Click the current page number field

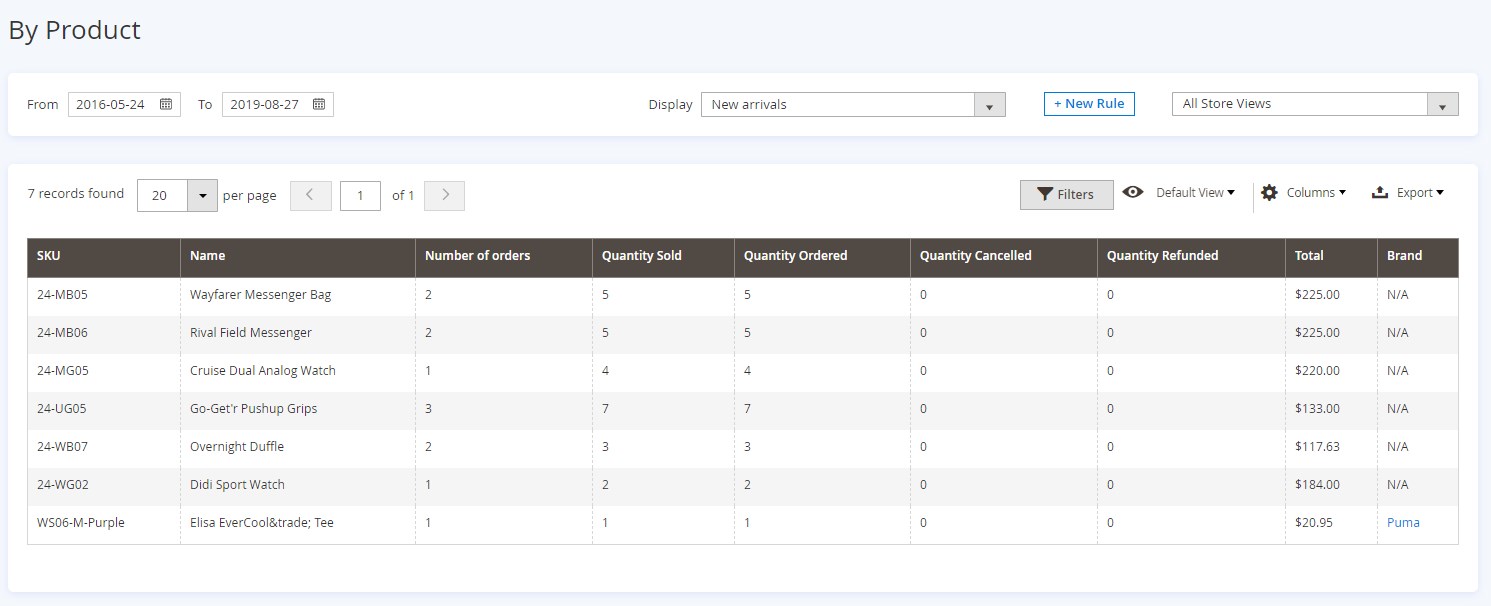coord(360,196)
